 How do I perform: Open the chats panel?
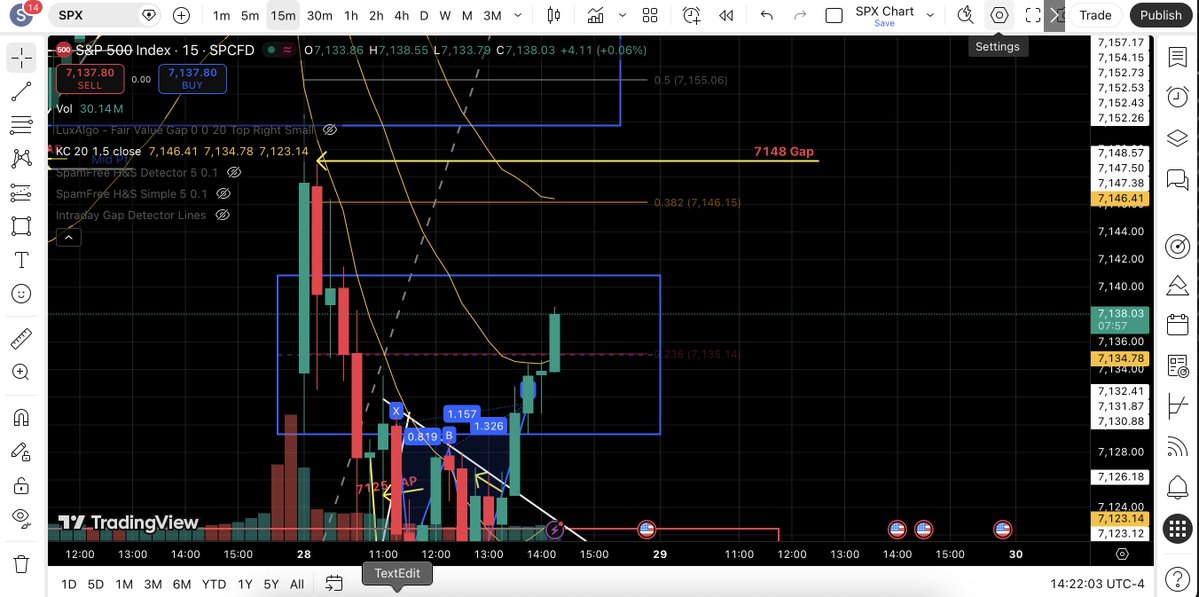(x=1177, y=178)
